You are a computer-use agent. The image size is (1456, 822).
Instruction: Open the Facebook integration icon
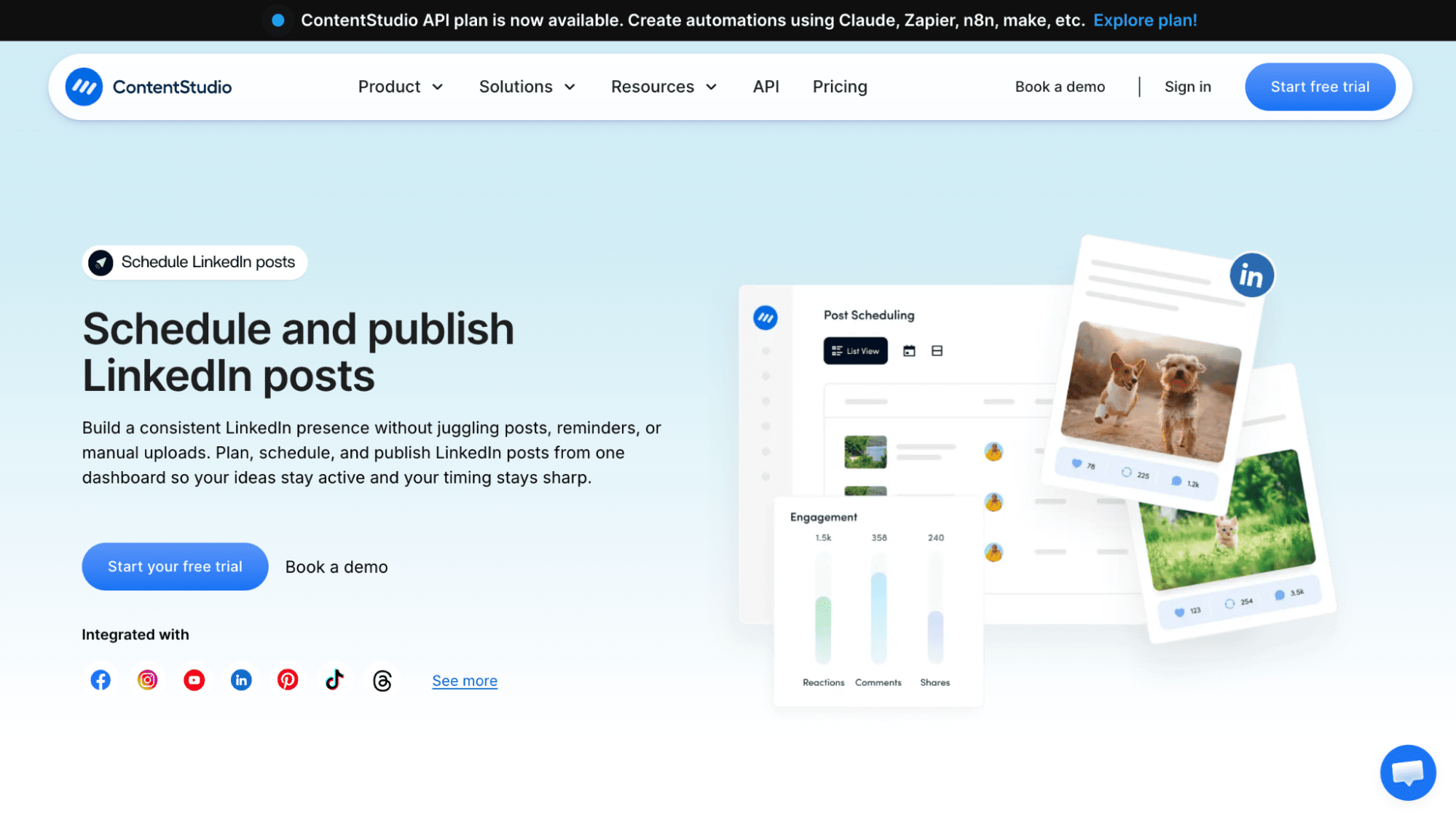click(101, 680)
